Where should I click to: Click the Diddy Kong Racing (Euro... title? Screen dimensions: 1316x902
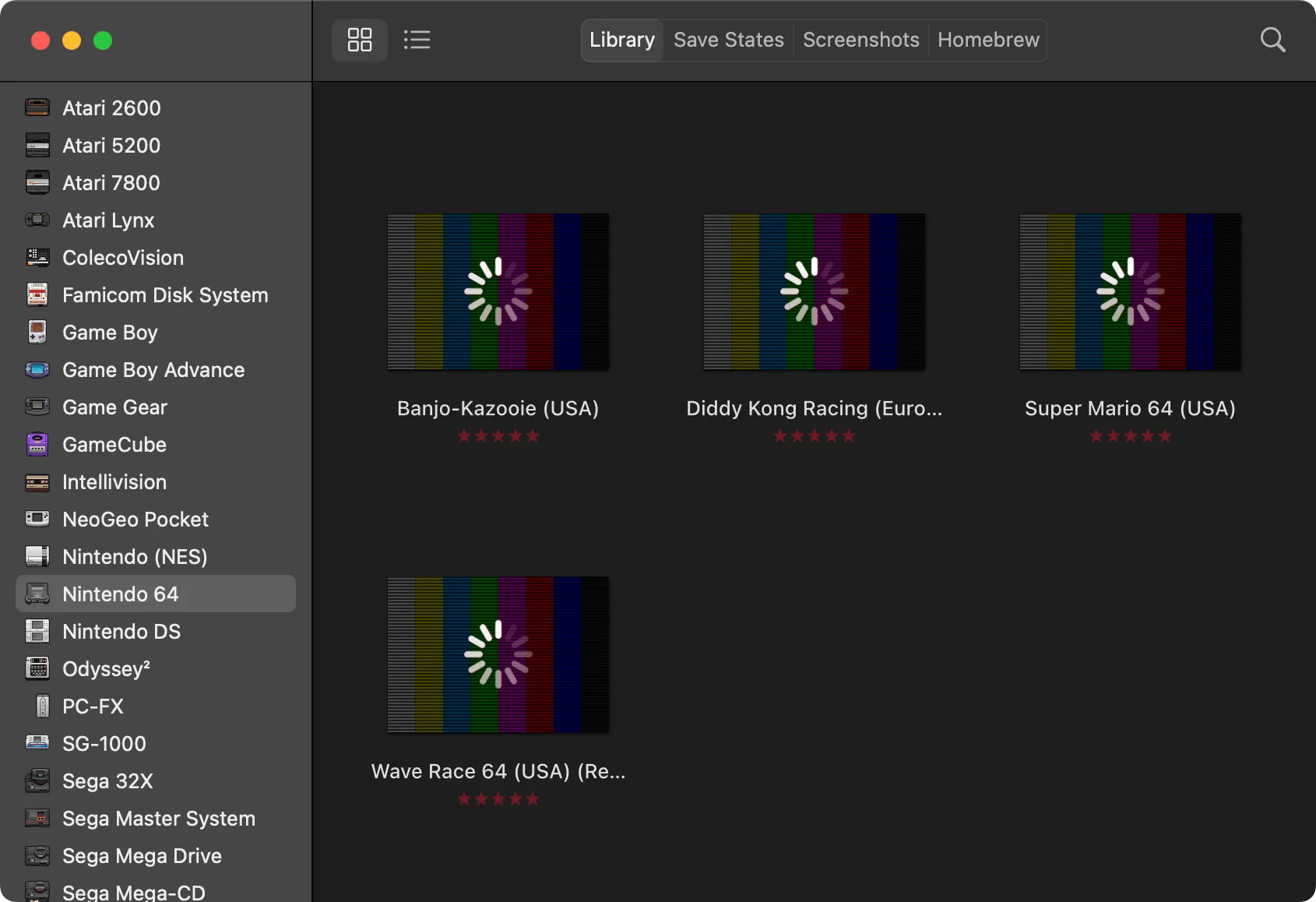pos(815,409)
